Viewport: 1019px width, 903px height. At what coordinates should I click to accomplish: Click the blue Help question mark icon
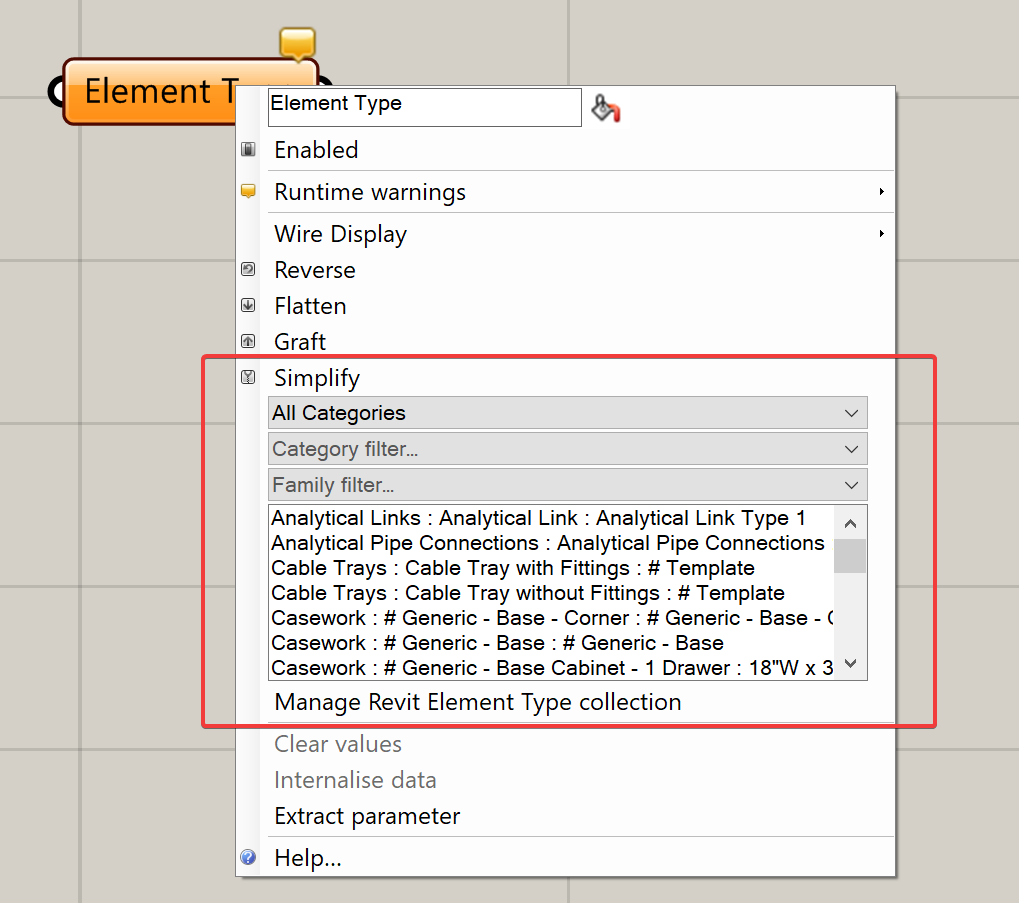pos(248,858)
